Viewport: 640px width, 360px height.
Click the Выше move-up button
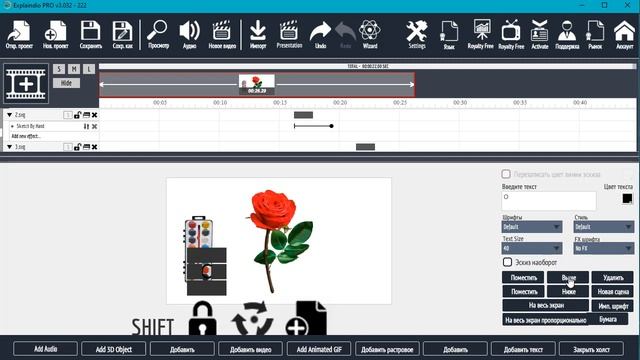[x=568, y=278]
